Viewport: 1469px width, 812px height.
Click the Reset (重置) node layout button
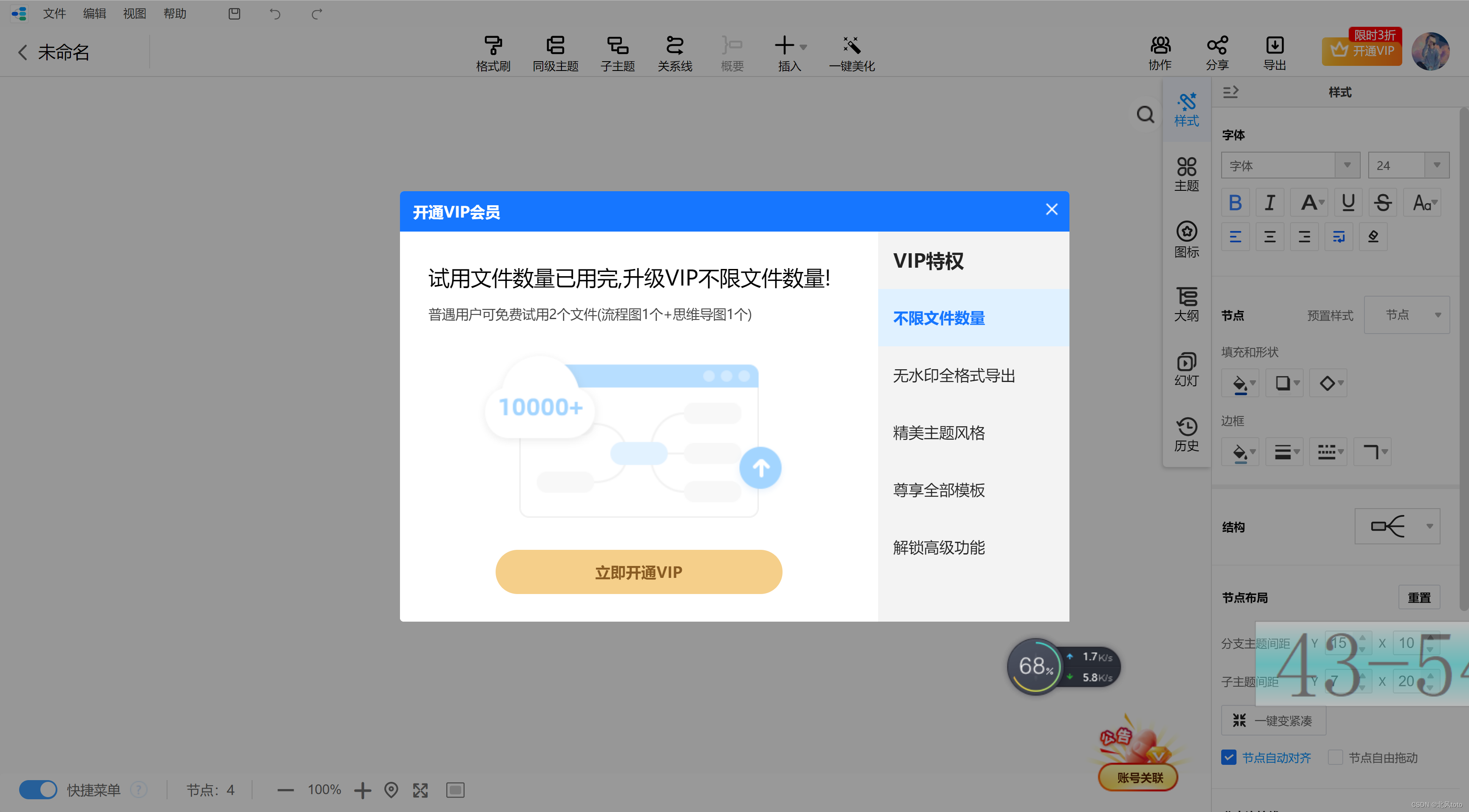(1419, 597)
